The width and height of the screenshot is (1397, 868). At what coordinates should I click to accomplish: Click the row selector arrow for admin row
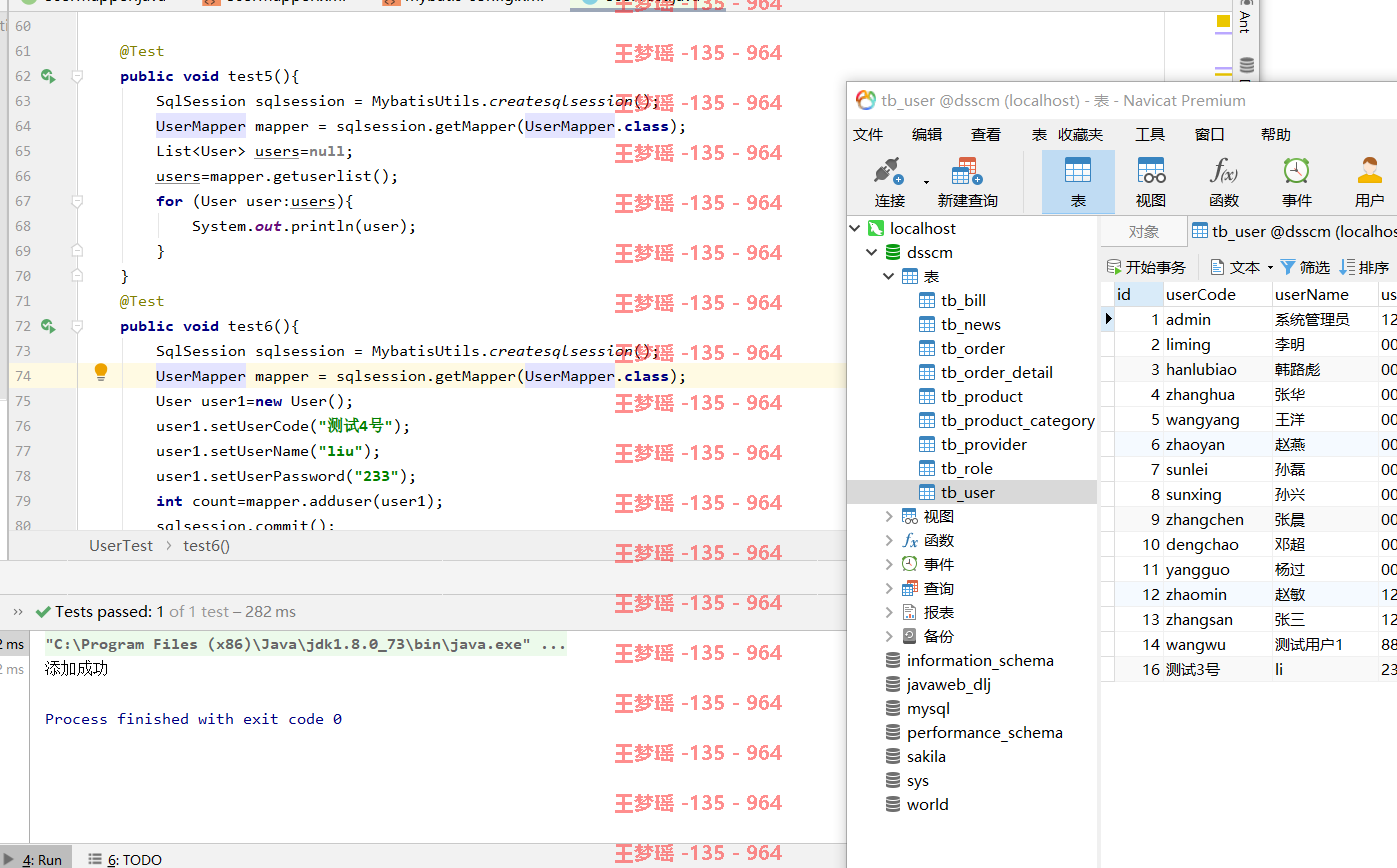pos(1108,319)
